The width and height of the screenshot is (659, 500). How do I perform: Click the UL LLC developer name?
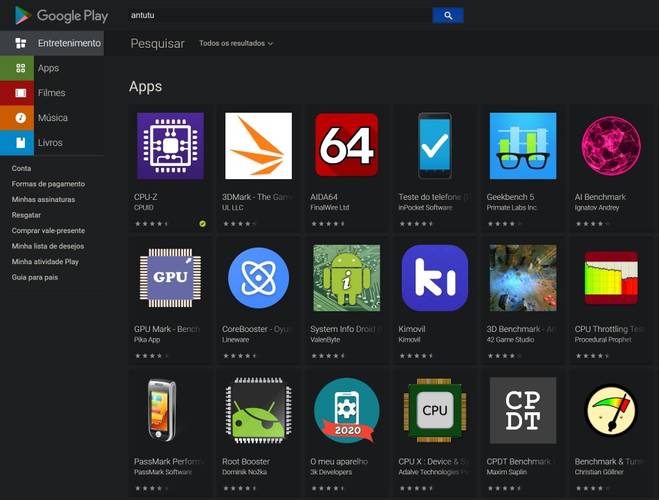click(232, 208)
